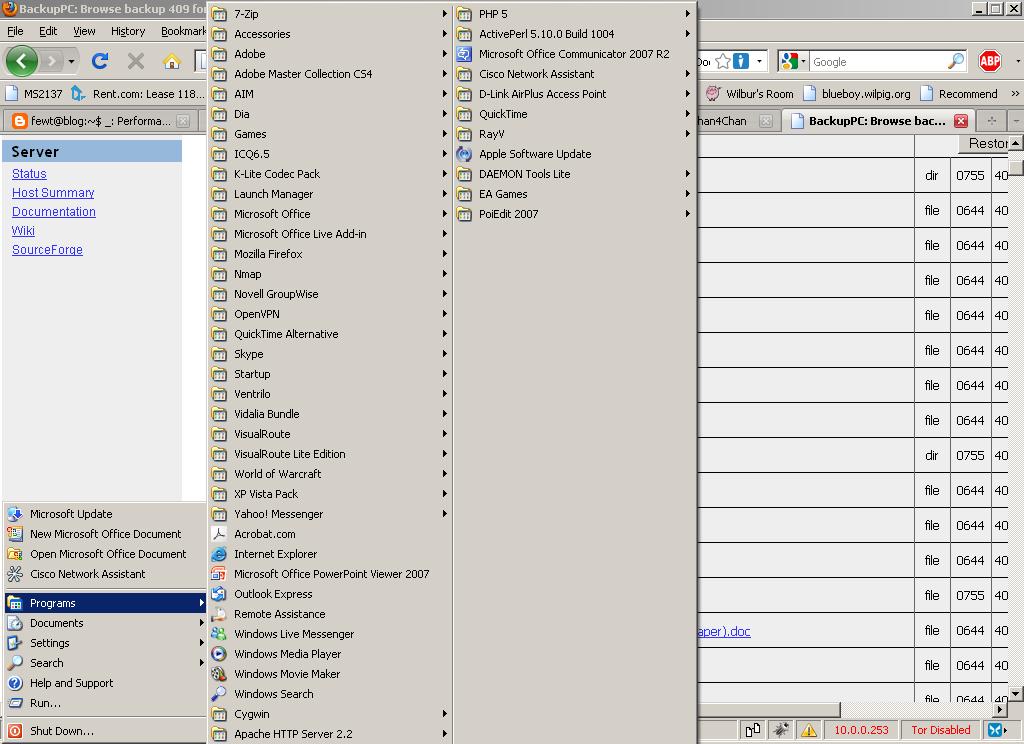1024x744 pixels.
Task: Expand the Mozilla Firefox folder
Action: (330, 253)
